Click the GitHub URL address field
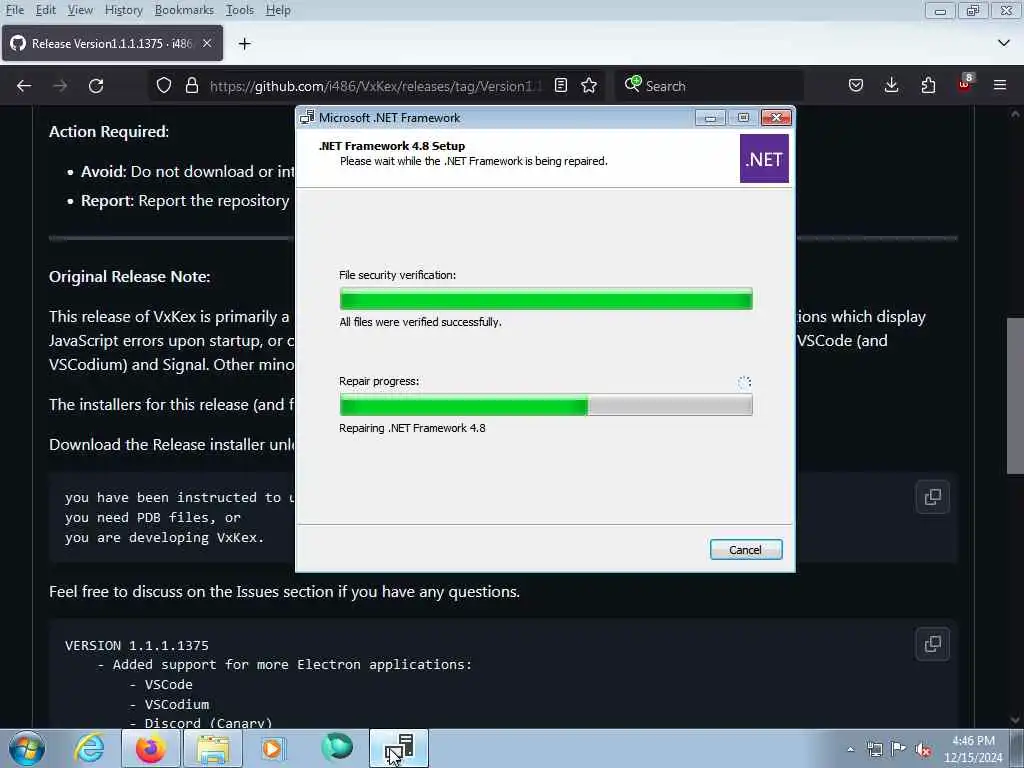 [x=376, y=86]
